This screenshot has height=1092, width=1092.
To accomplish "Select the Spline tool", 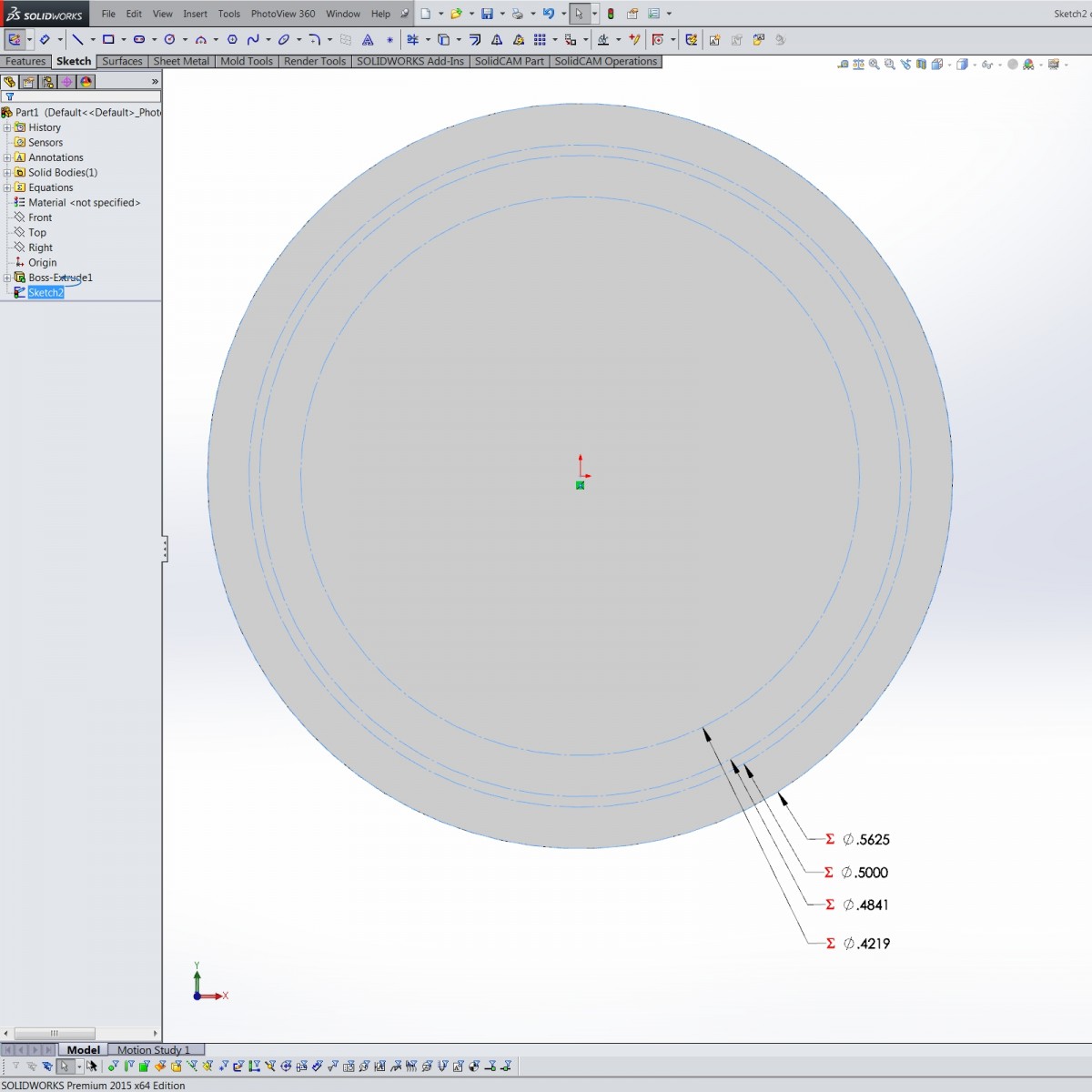I will coord(253,39).
